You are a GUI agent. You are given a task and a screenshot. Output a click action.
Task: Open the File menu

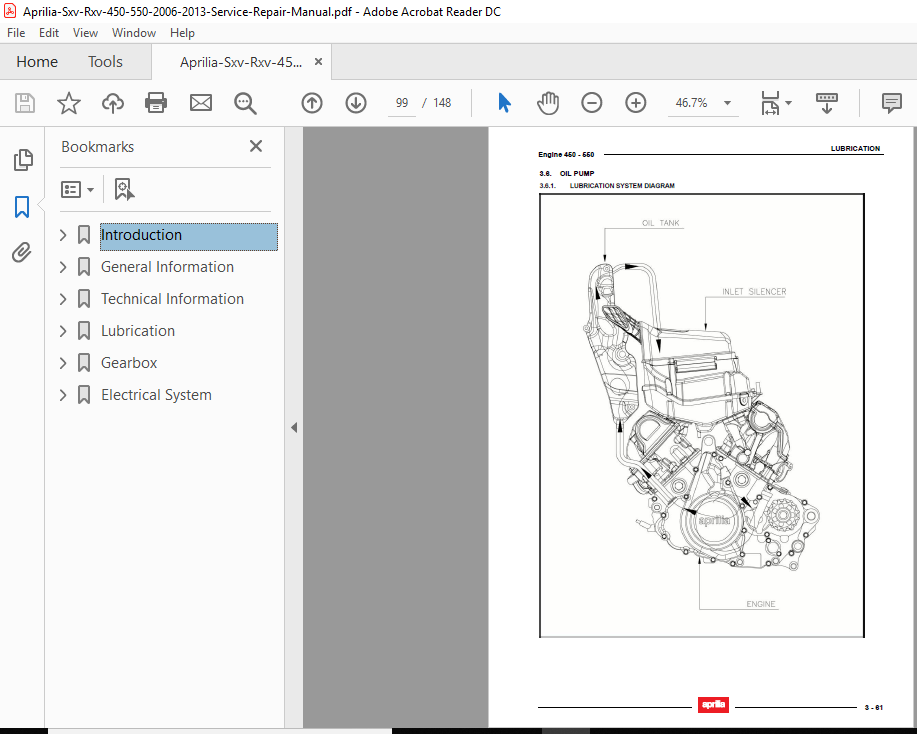pos(16,33)
